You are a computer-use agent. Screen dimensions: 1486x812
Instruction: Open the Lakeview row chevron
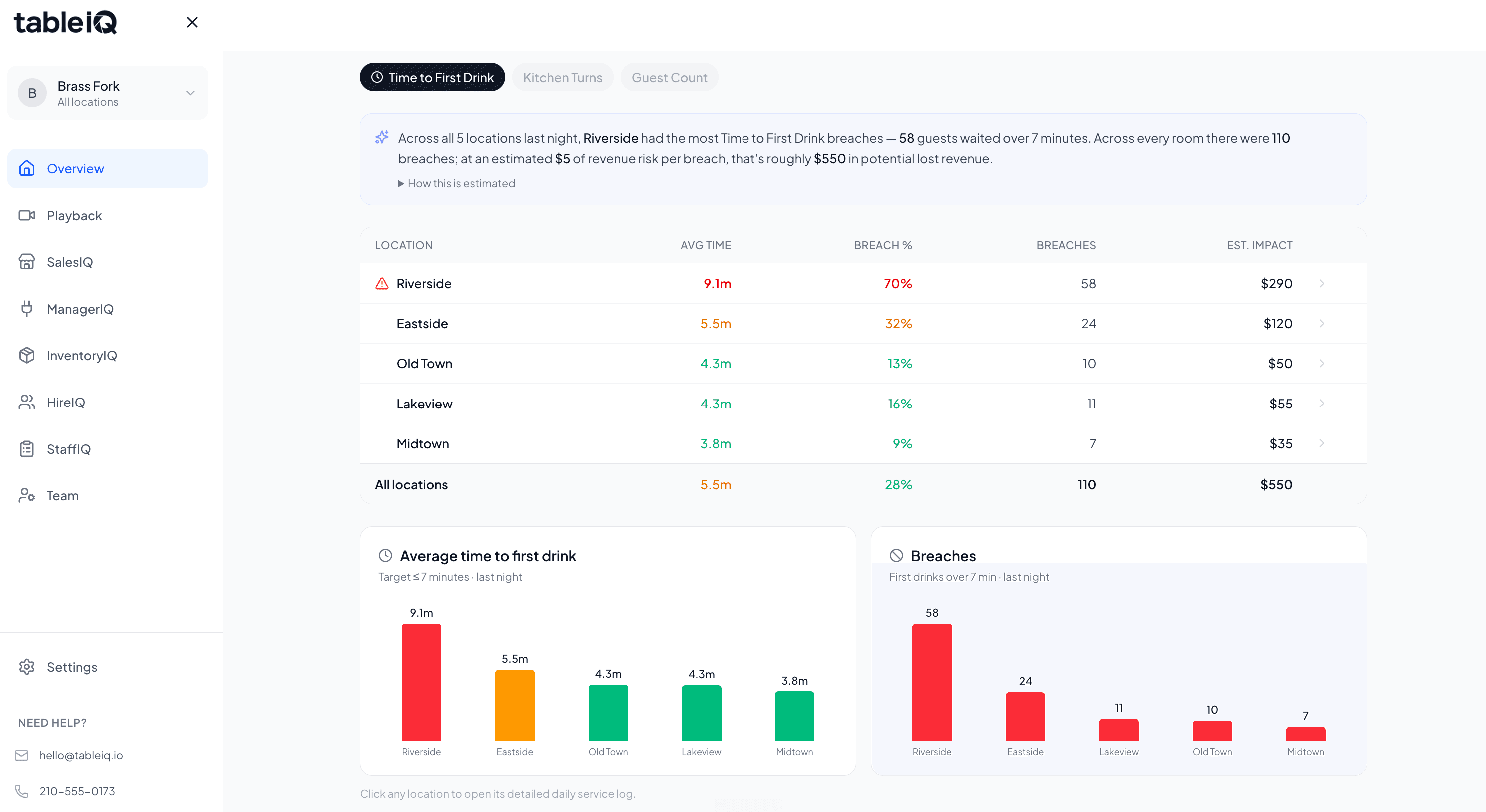click(x=1322, y=403)
